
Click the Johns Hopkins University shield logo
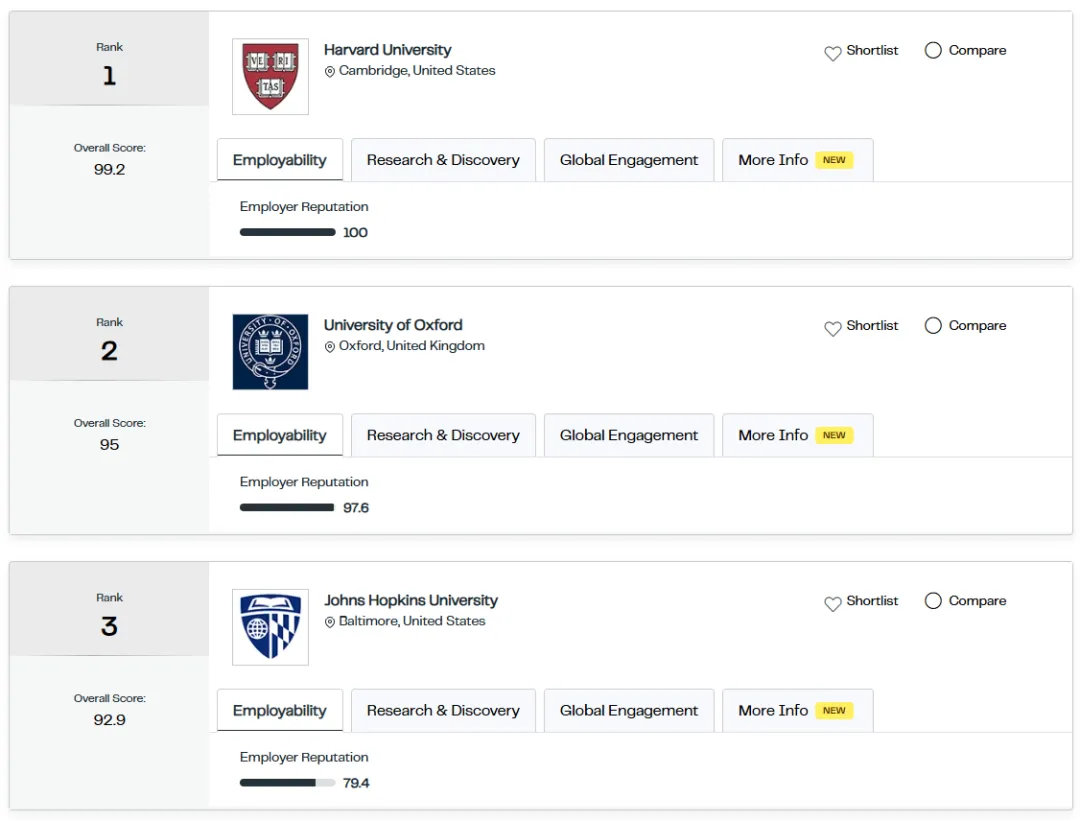click(270, 627)
